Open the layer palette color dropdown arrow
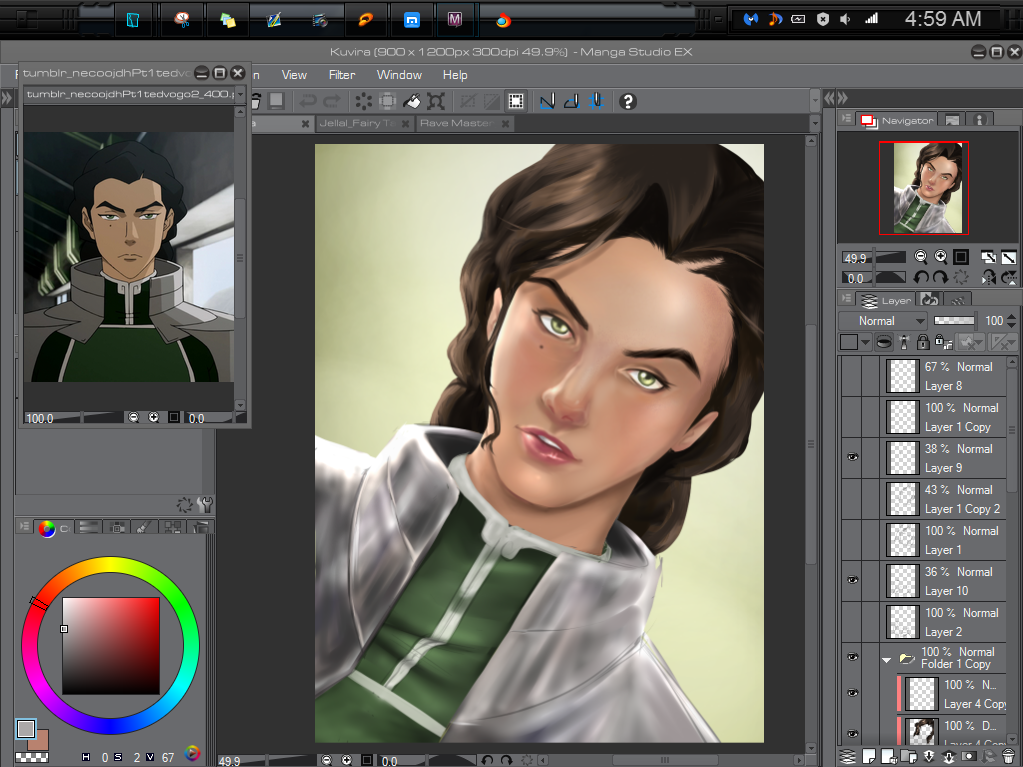1023x767 pixels. point(866,342)
